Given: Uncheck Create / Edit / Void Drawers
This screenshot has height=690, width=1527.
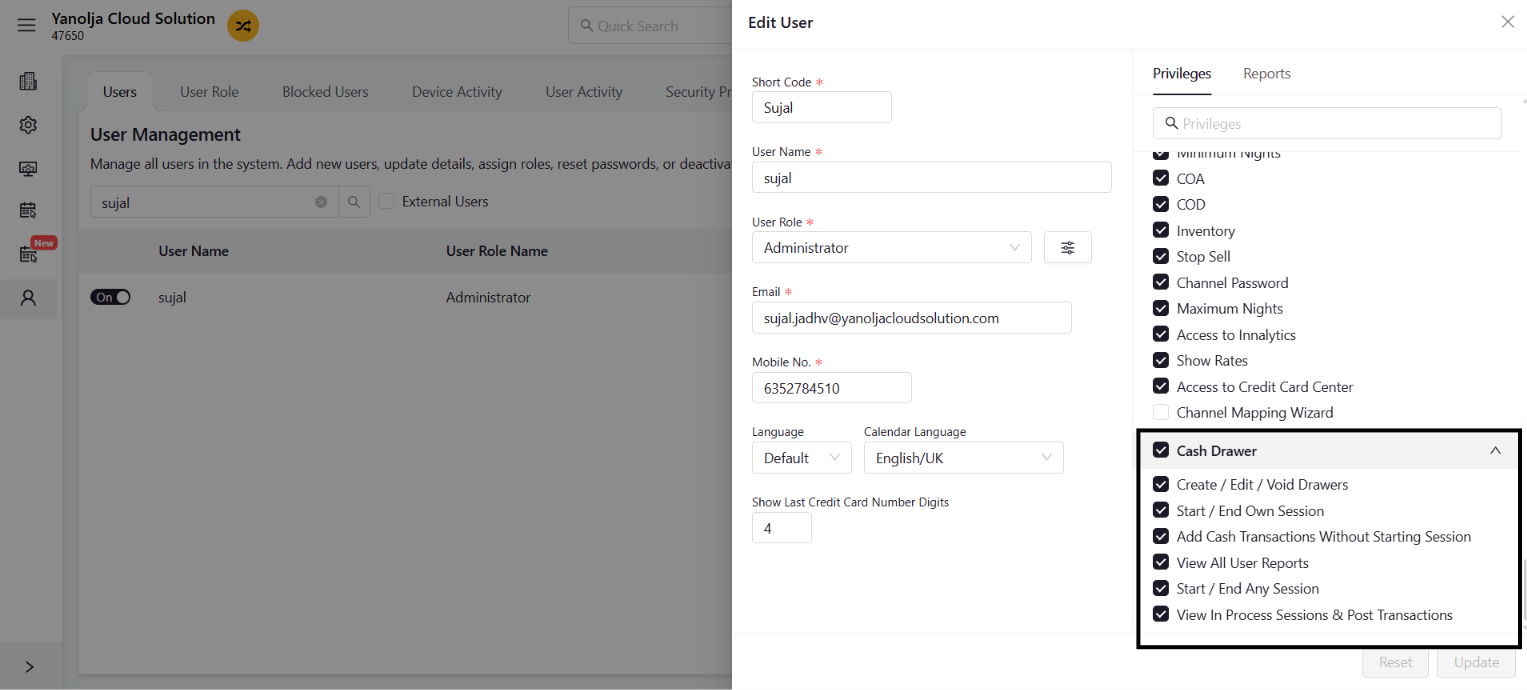Looking at the screenshot, I should (1161, 484).
